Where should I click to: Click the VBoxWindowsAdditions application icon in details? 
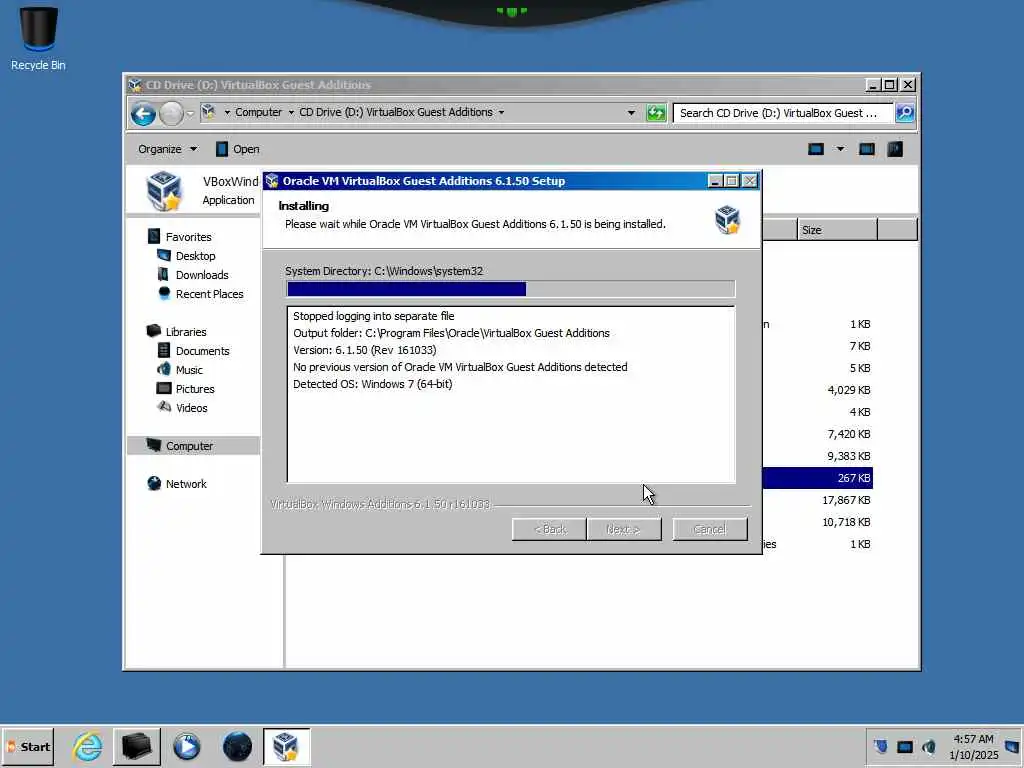coord(163,191)
